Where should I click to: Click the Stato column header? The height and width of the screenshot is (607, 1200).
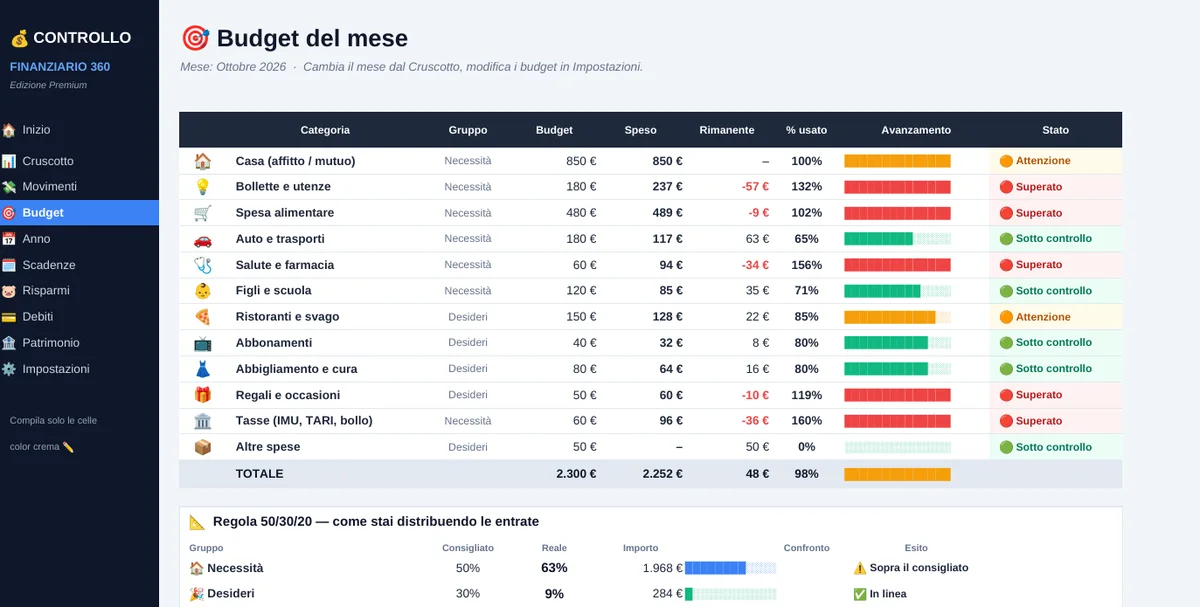tap(1055, 130)
